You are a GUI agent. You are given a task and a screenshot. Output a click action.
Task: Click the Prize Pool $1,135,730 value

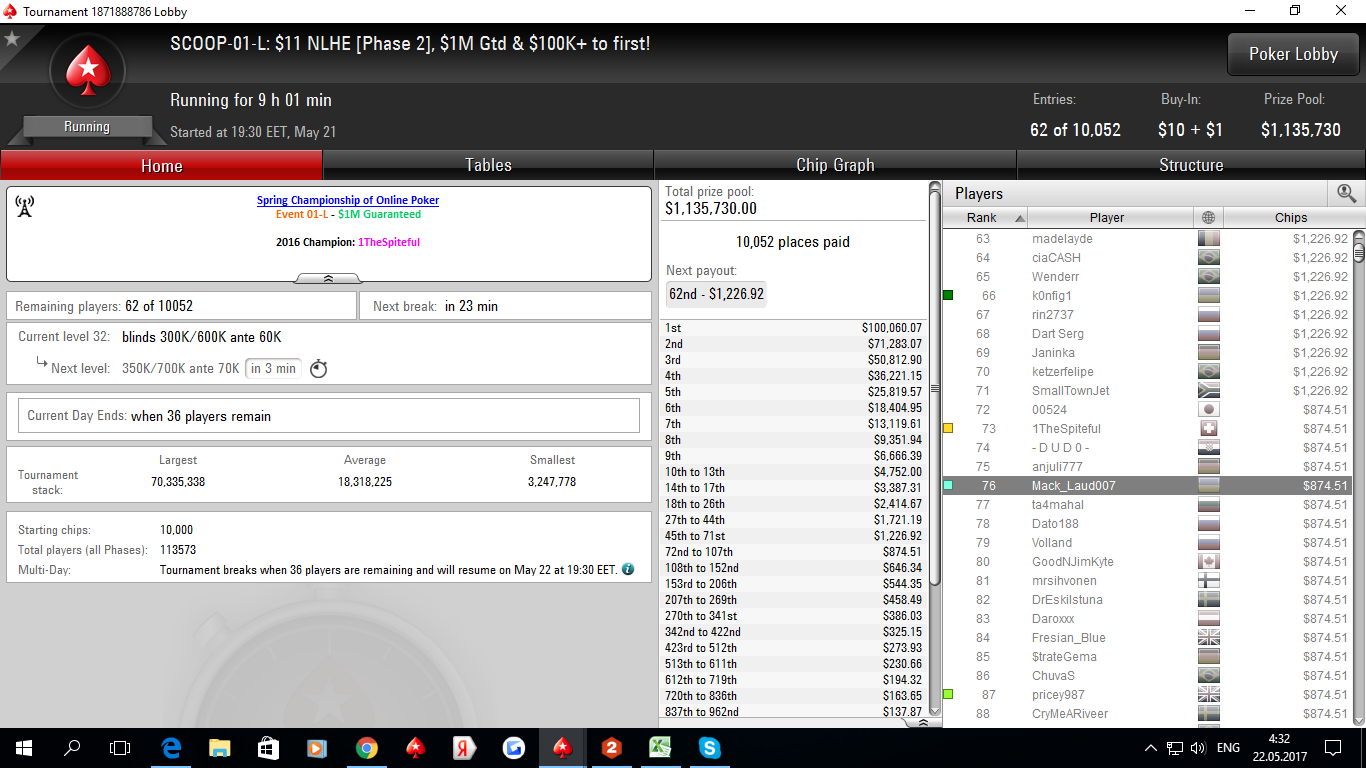point(1300,130)
